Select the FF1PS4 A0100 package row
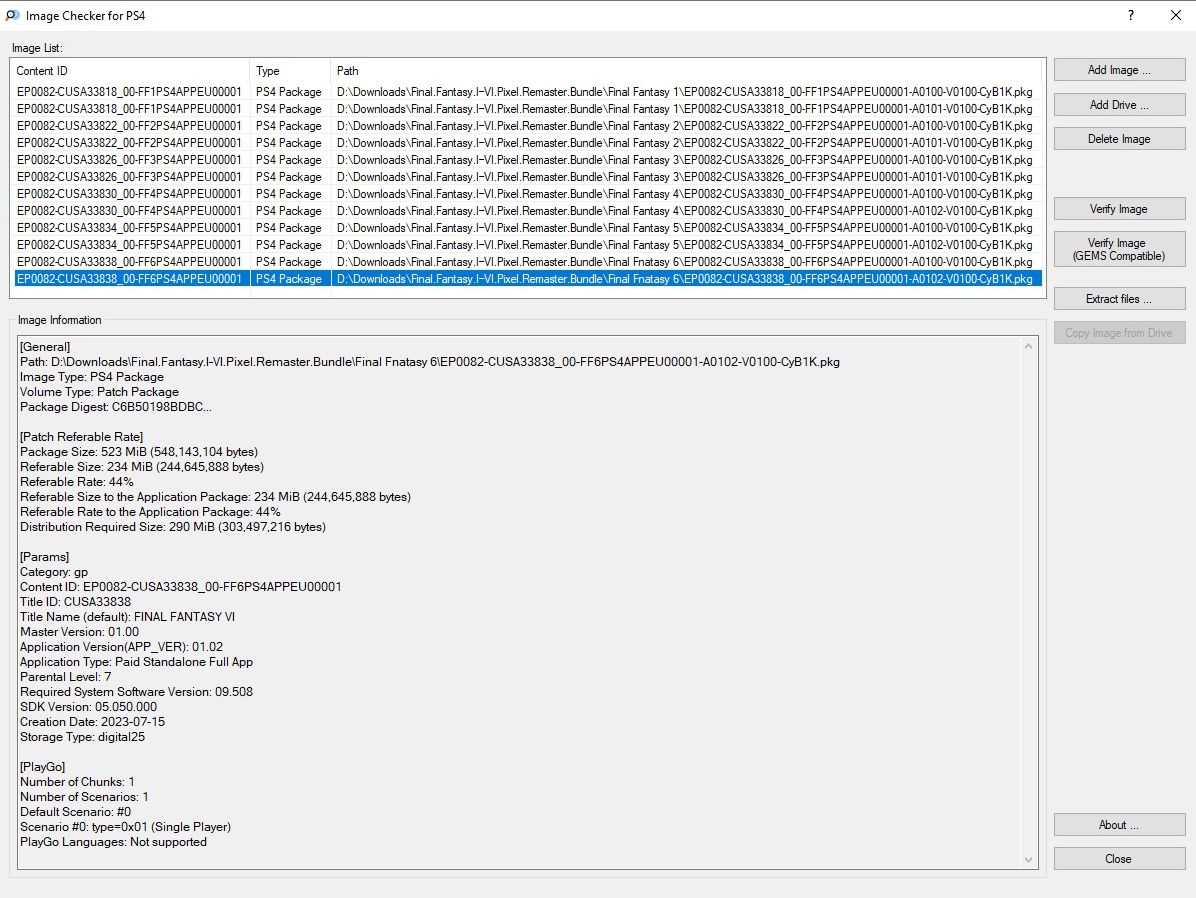1196x898 pixels. point(528,92)
